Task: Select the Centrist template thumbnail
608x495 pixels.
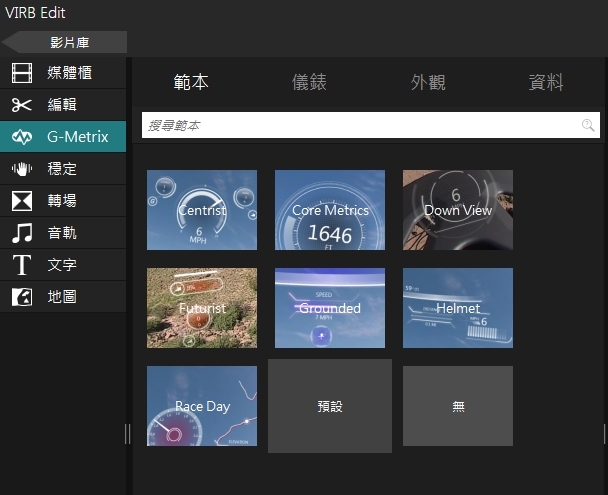Action: pos(202,210)
